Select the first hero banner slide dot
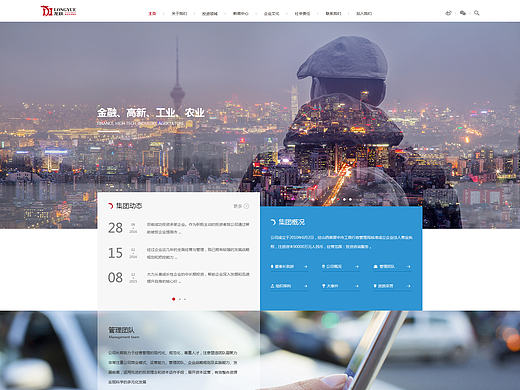Image resolution: width=520 pixels, height=390 pixels. pos(338,199)
